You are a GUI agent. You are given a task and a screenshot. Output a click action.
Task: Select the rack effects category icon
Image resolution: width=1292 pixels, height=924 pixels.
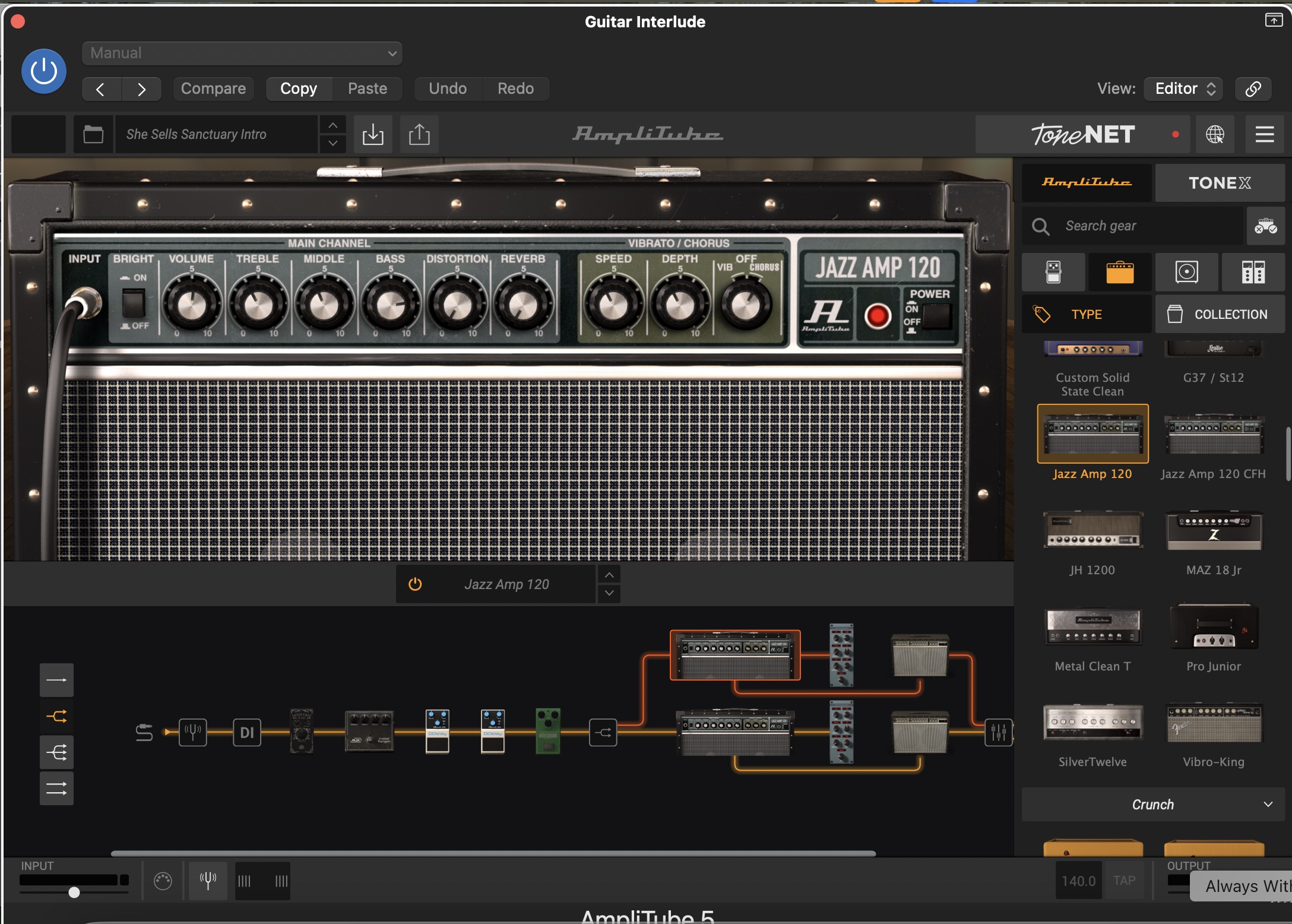pos(1253,272)
